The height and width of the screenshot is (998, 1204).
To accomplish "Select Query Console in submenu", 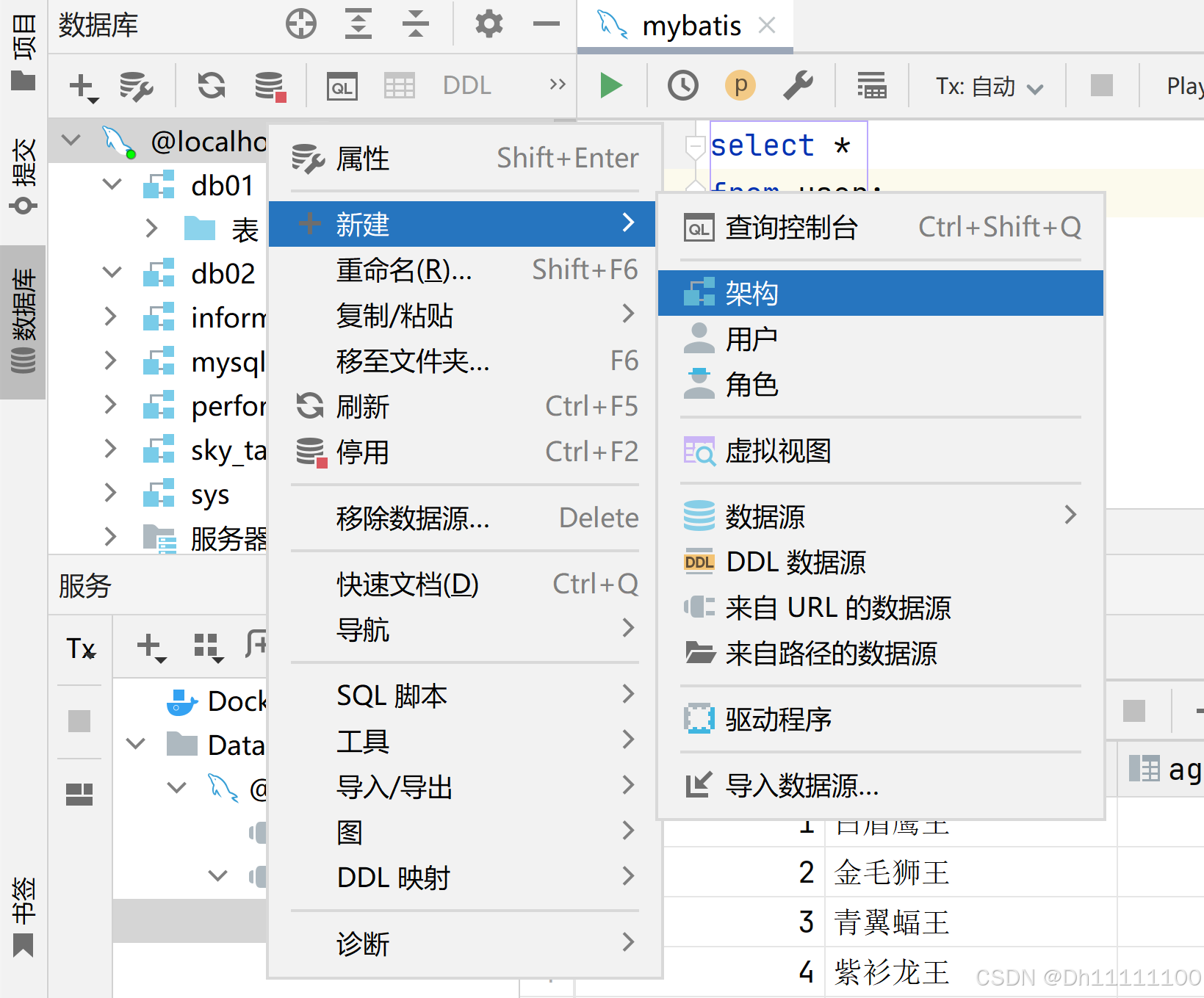I will tap(881, 228).
